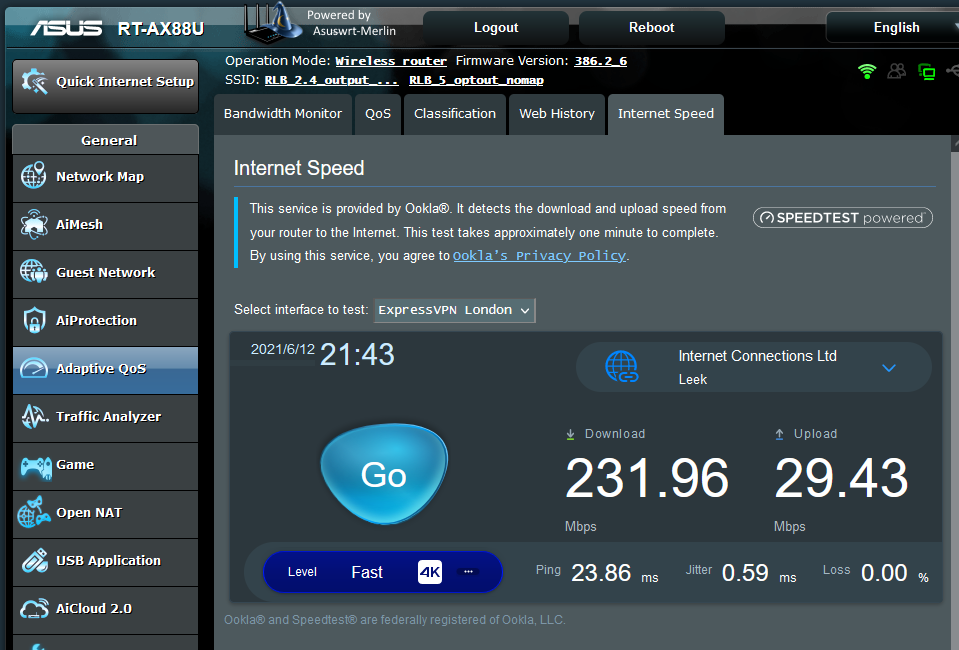Click the Wireless router operation mode link
Screen dimensions: 959x650
point(391,61)
